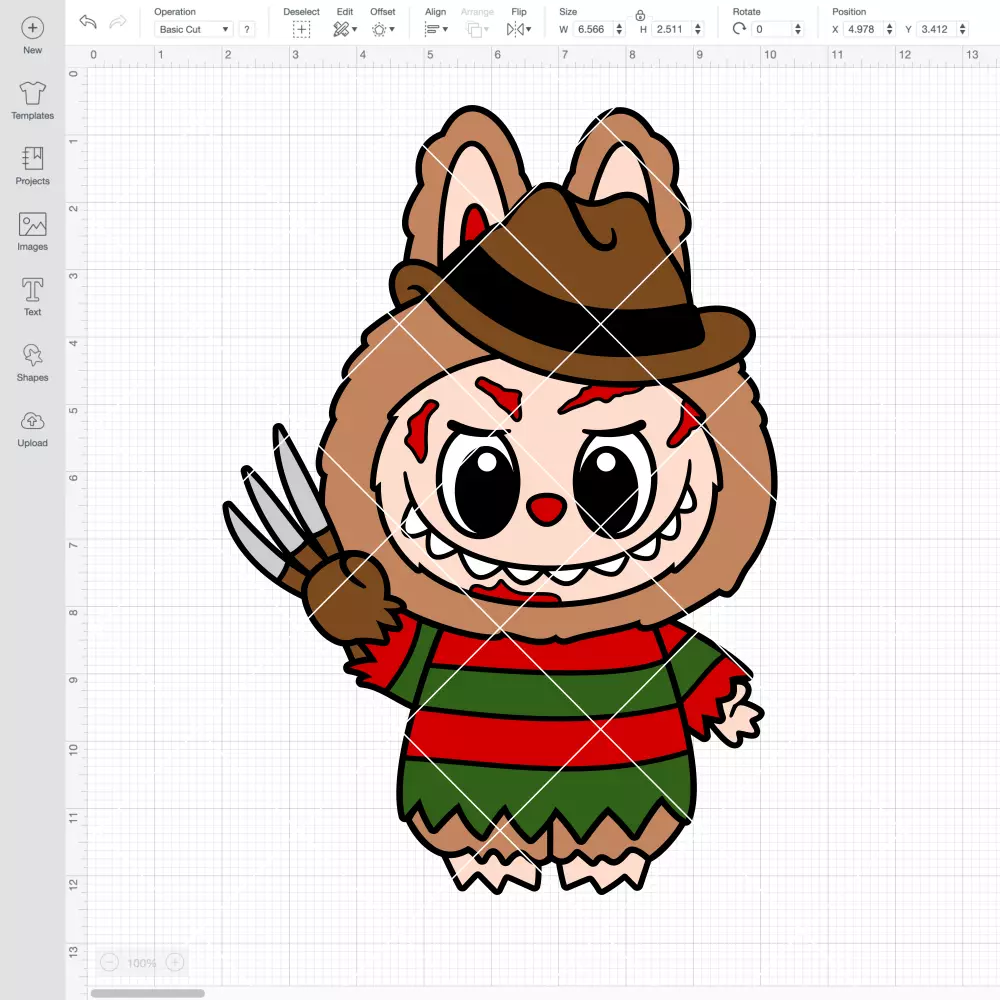The image size is (1000, 1000).
Task: Click the 100% zoom level label
Action: coord(142,963)
